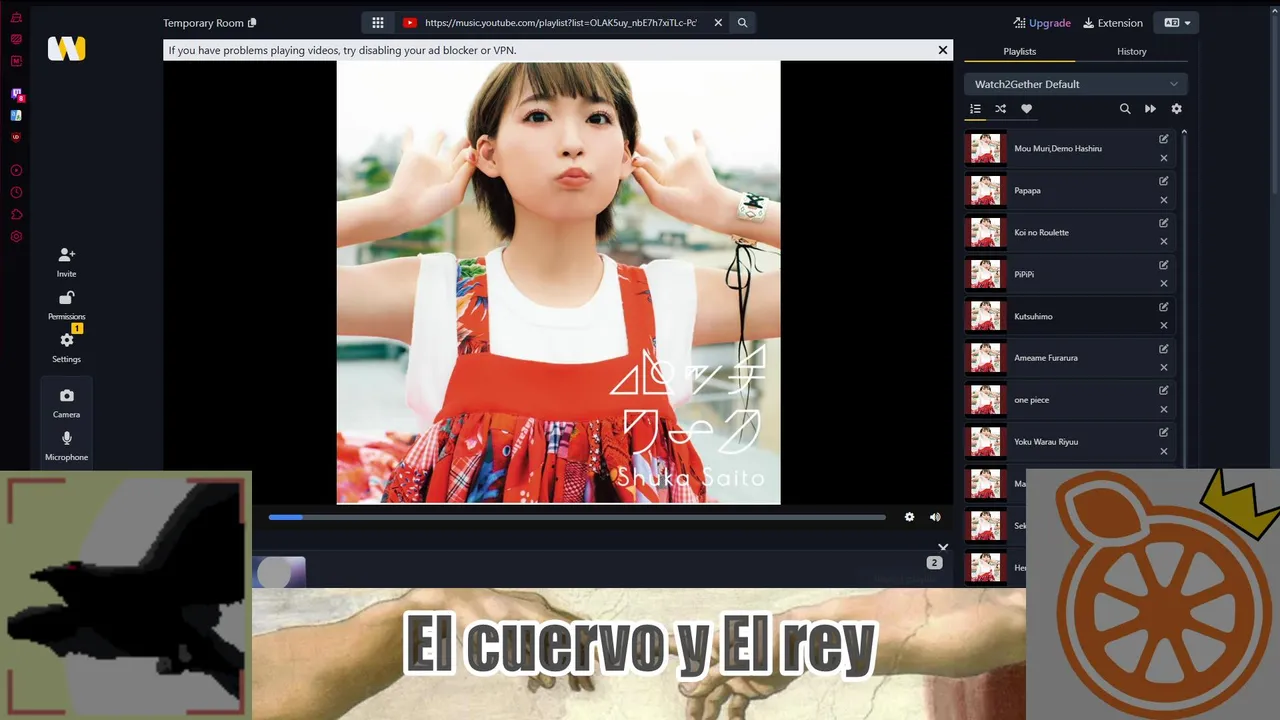Screen dimensions: 1280x720
Task: Select the Ameame Furarura title
Action: click(x=1046, y=358)
